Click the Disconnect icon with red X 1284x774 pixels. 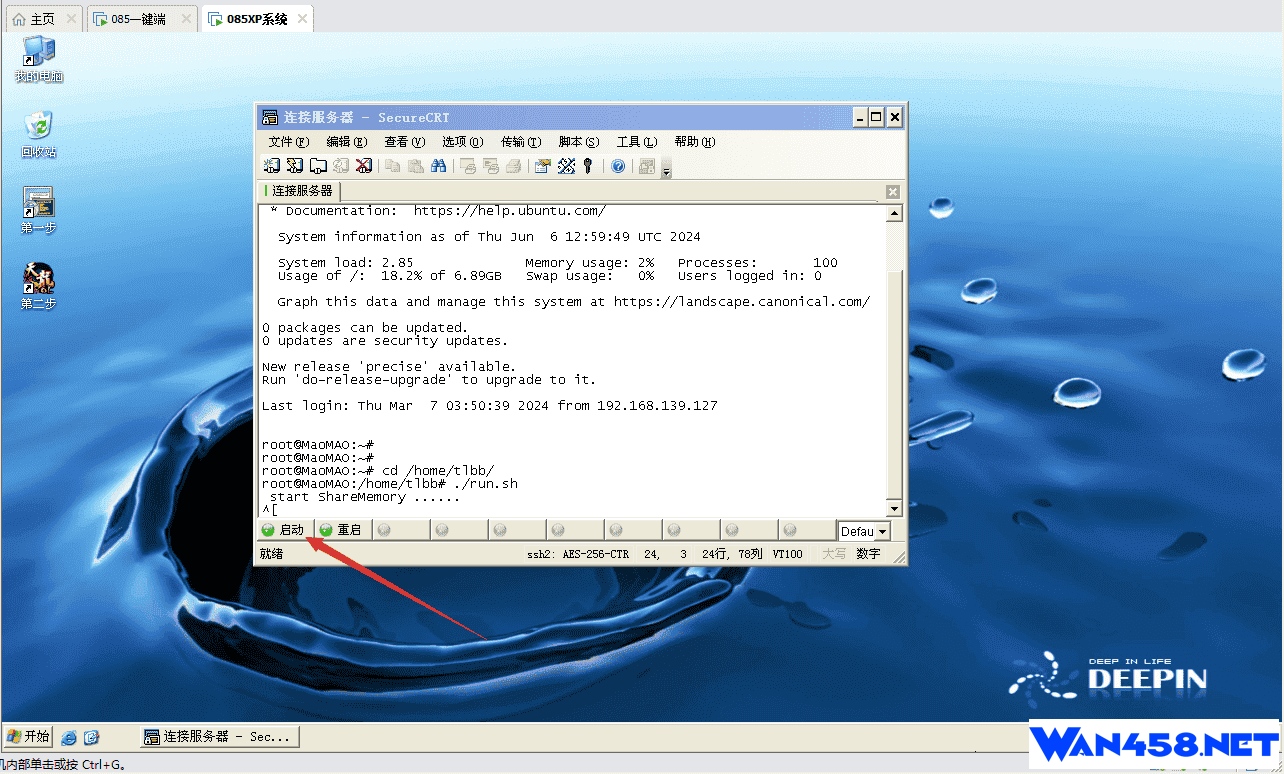point(364,166)
